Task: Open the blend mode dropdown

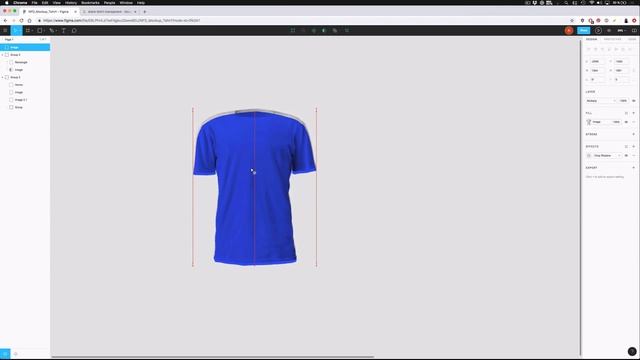Action: (601, 101)
